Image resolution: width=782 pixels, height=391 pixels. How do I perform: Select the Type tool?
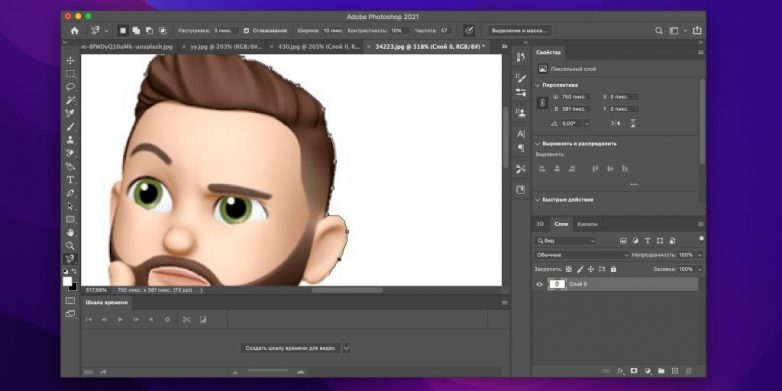click(70, 180)
